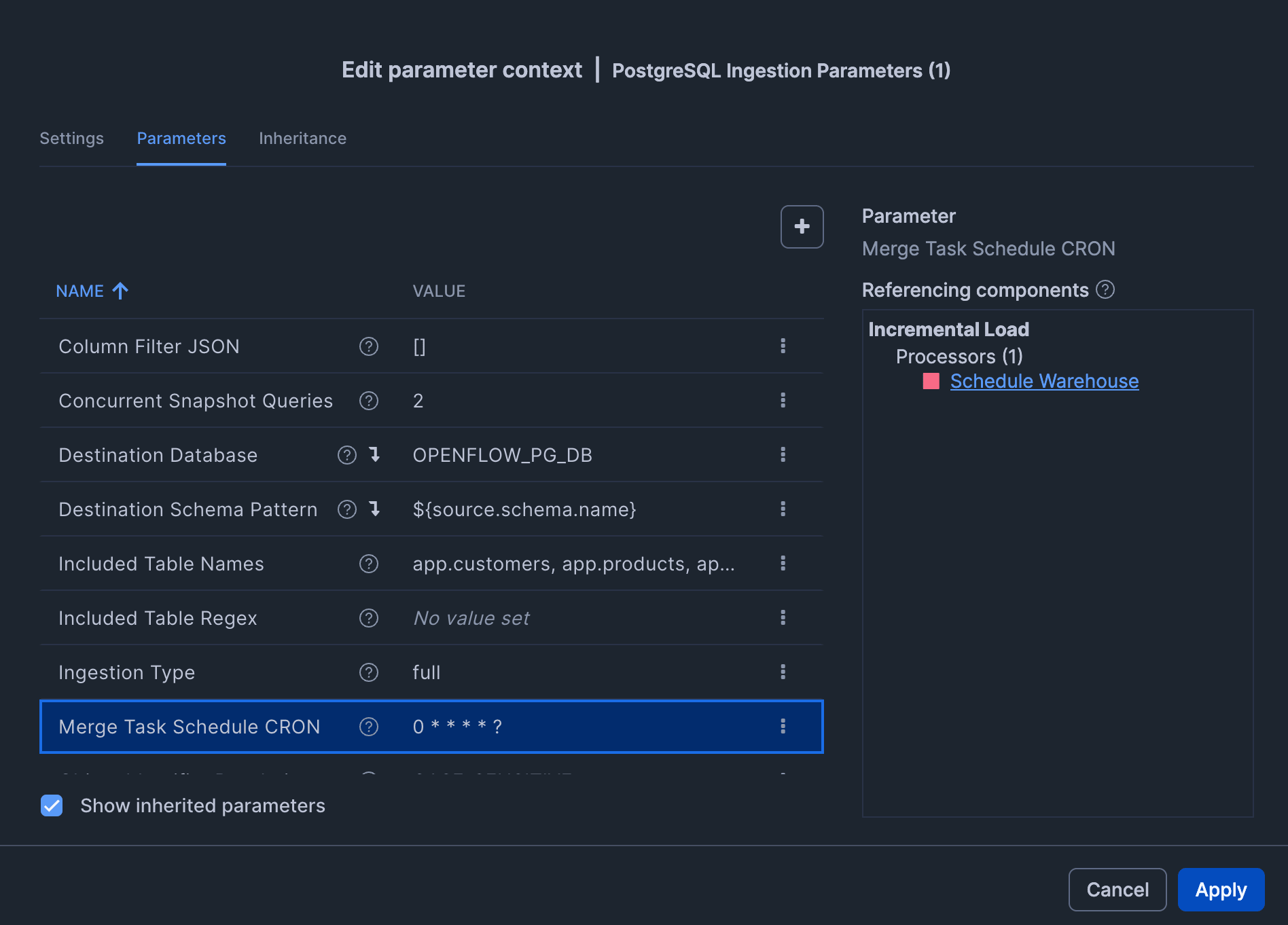Click inherited arrow icon on Destination Schema Pattern
The height and width of the screenshot is (925, 1288).
click(x=374, y=509)
